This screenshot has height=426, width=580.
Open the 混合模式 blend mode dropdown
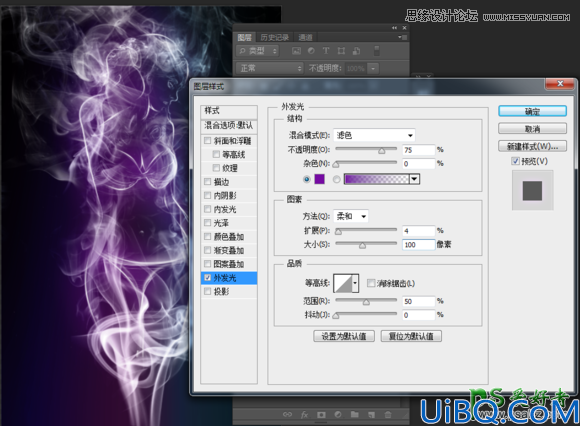(x=374, y=135)
